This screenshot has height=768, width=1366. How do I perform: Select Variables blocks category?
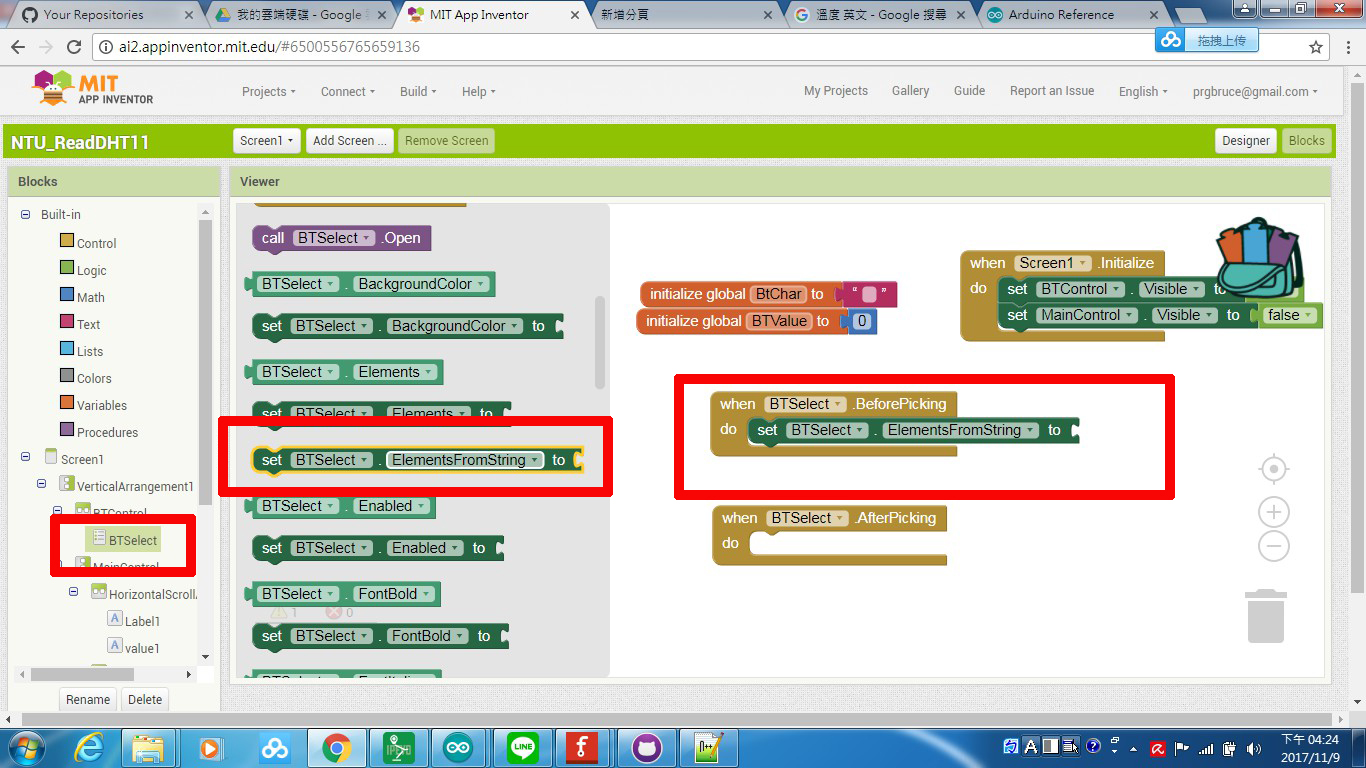[102, 405]
